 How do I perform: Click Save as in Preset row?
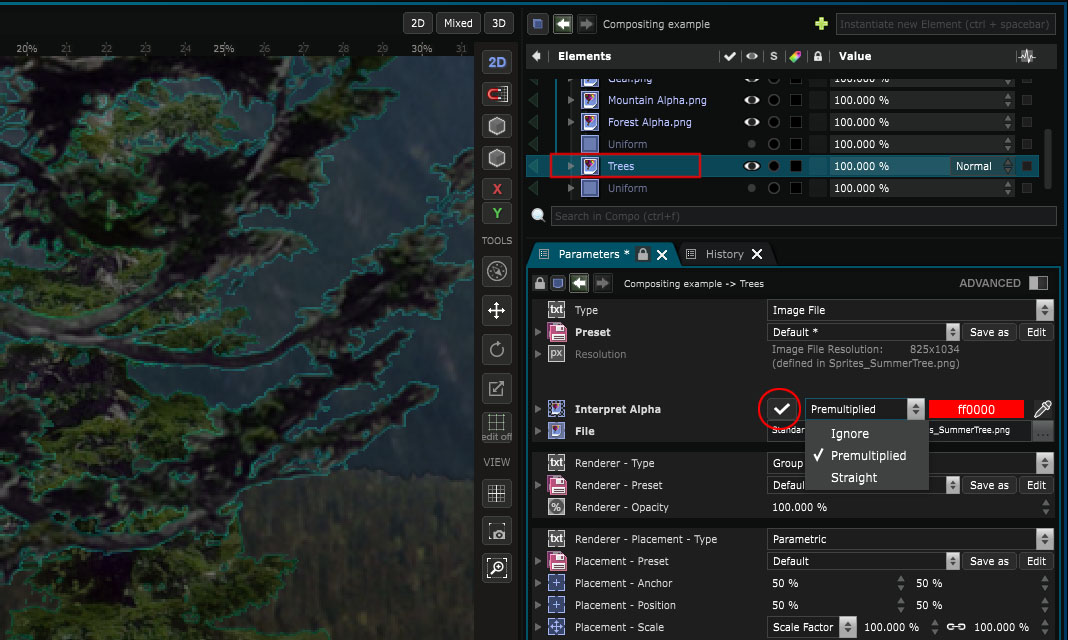point(989,332)
